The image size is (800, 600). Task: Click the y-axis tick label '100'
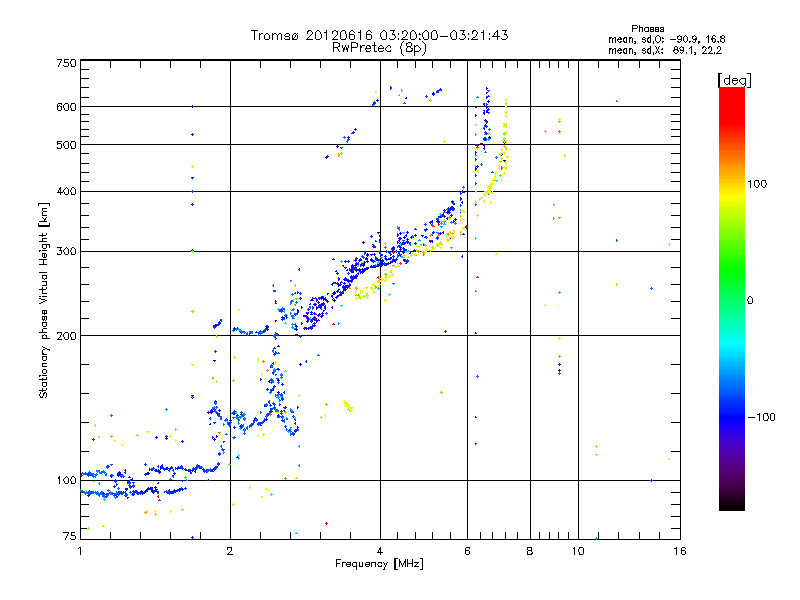click(x=66, y=481)
